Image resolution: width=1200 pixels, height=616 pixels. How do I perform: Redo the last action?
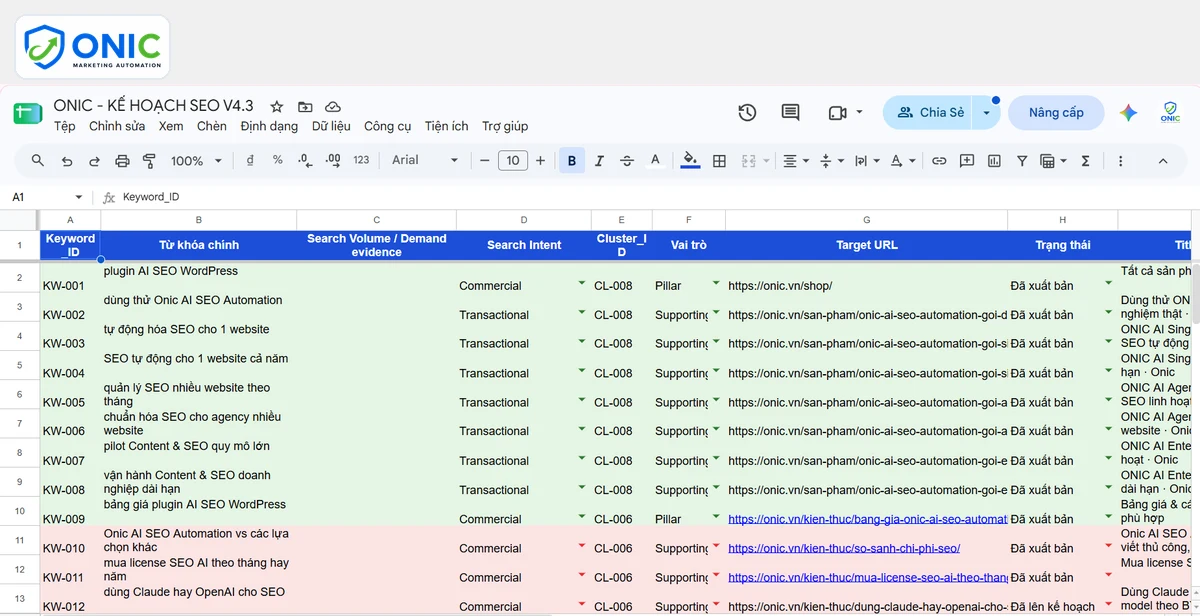point(95,160)
